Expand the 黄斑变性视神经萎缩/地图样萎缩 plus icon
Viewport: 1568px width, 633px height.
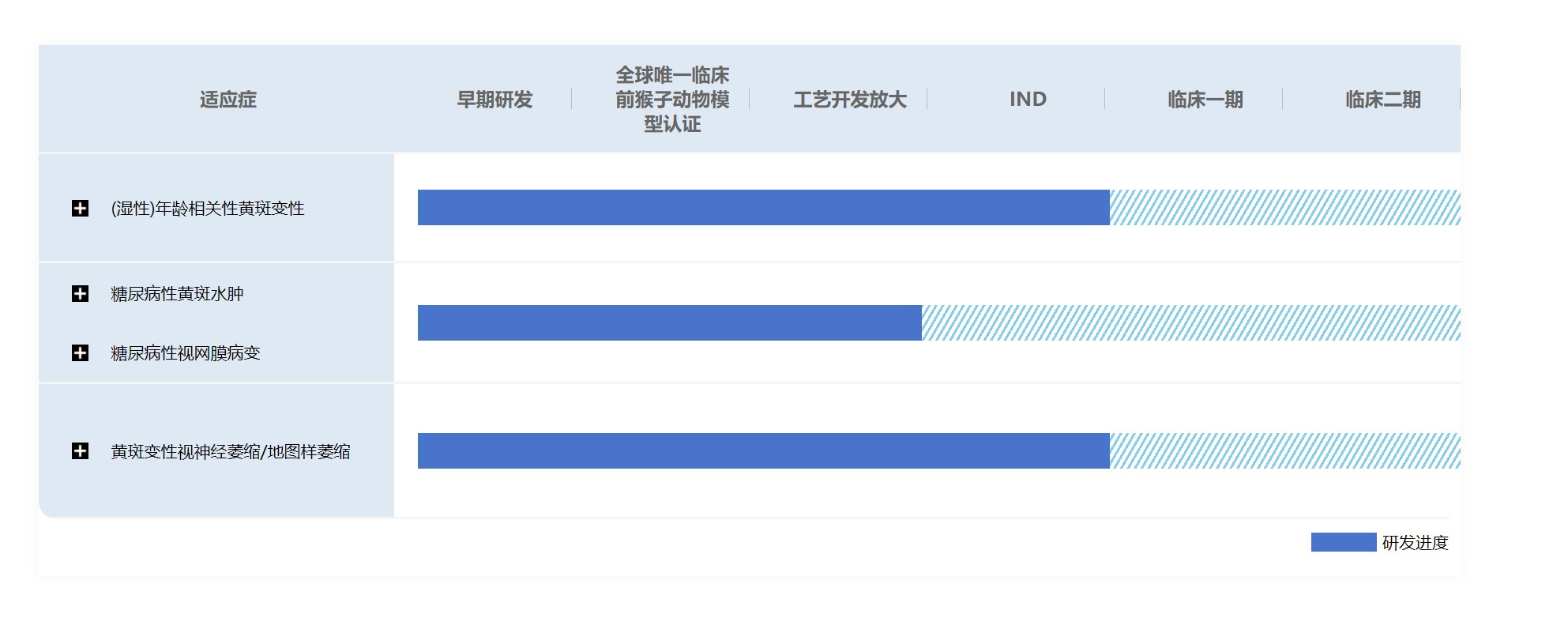coord(80,450)
